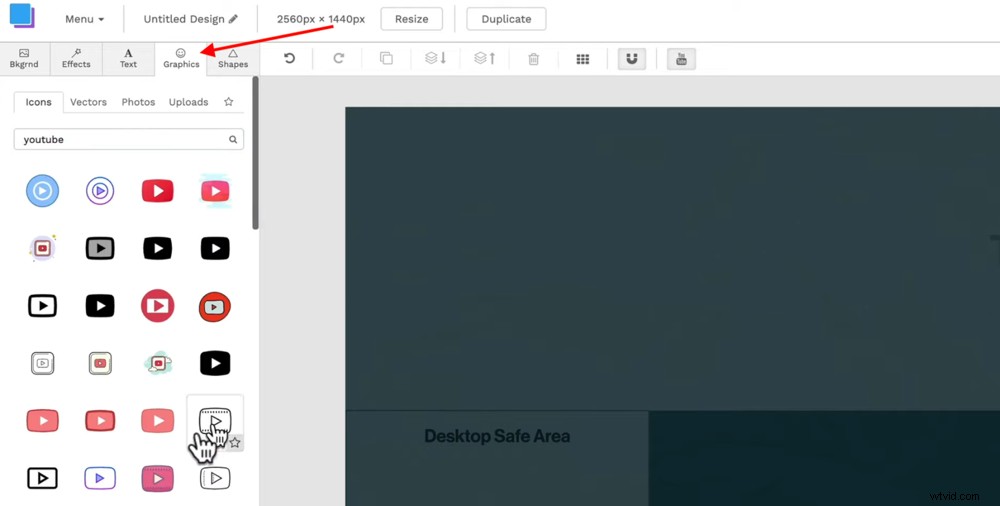
Task: Click the icons panel scrollbar
Action: pos(256,153)
